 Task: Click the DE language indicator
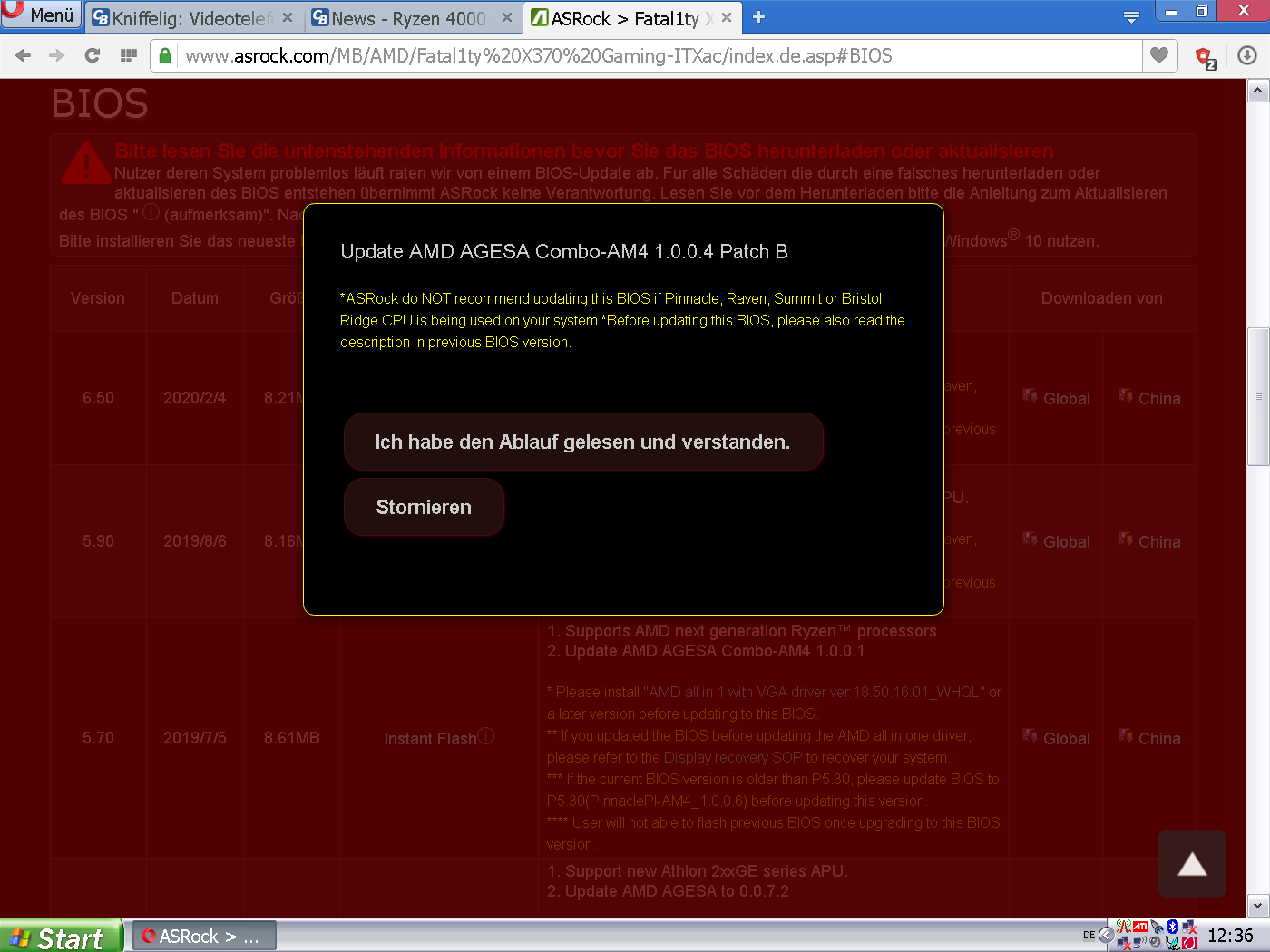[x=1089, y=935]
